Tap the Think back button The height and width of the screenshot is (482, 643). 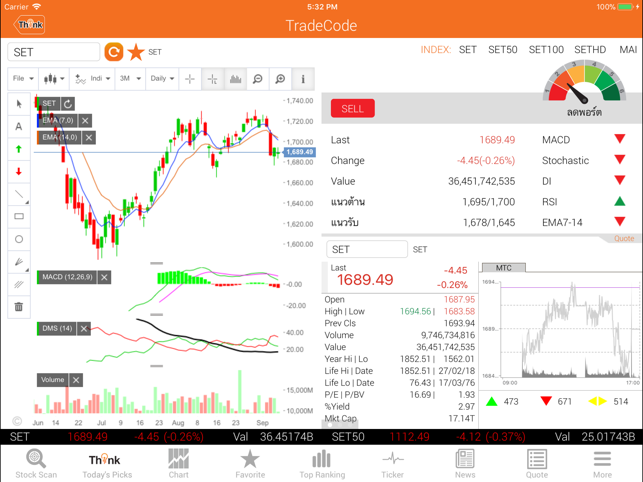(29, 25)
